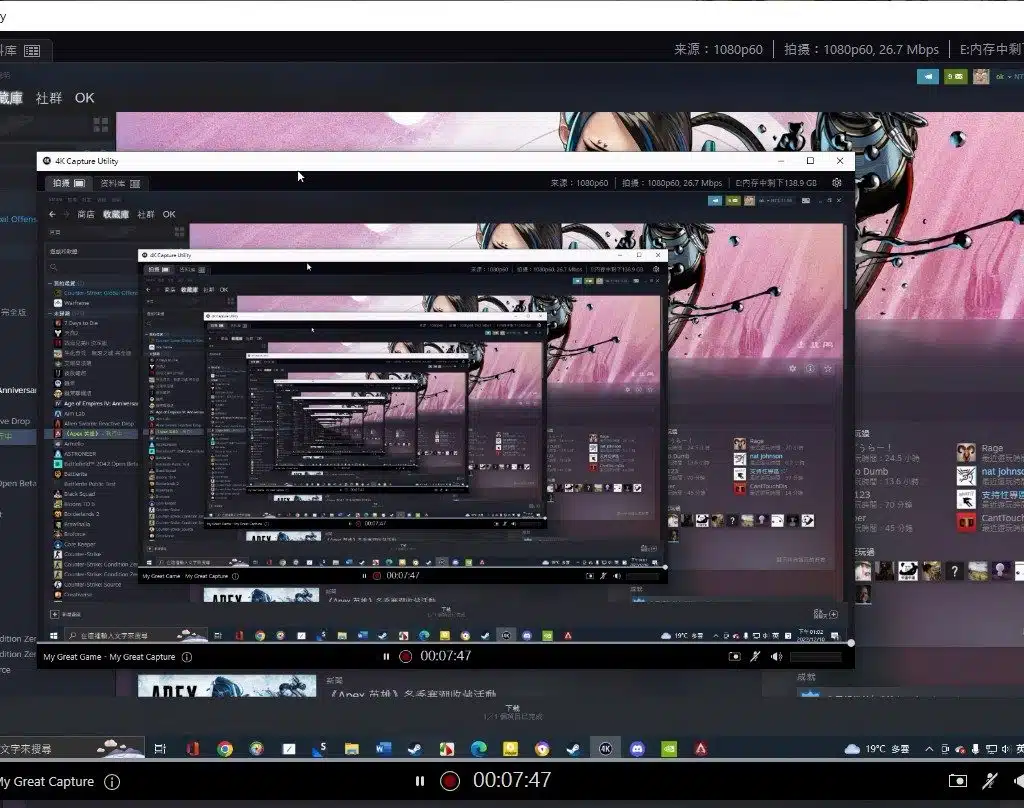
Task: Open settings gear in 4K Capture Utility titled window
Action: 836,183
